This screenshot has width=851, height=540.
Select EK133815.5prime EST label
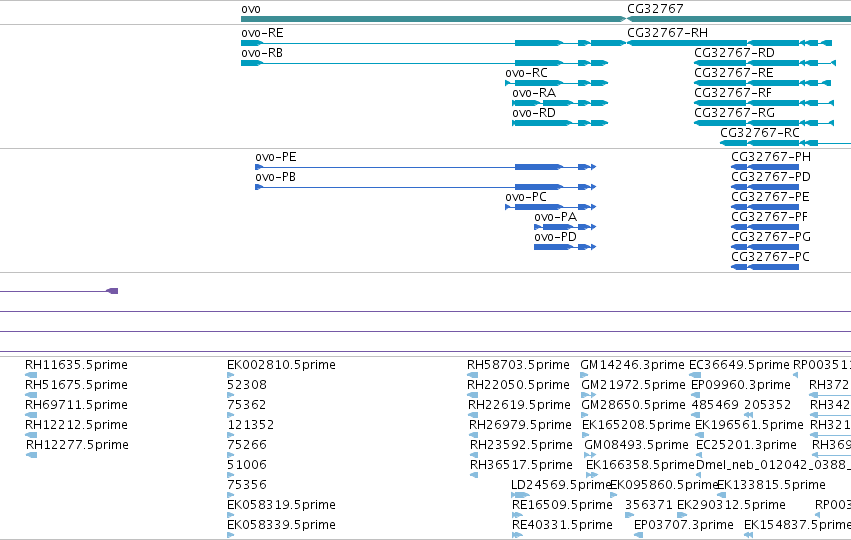(771, 485)
